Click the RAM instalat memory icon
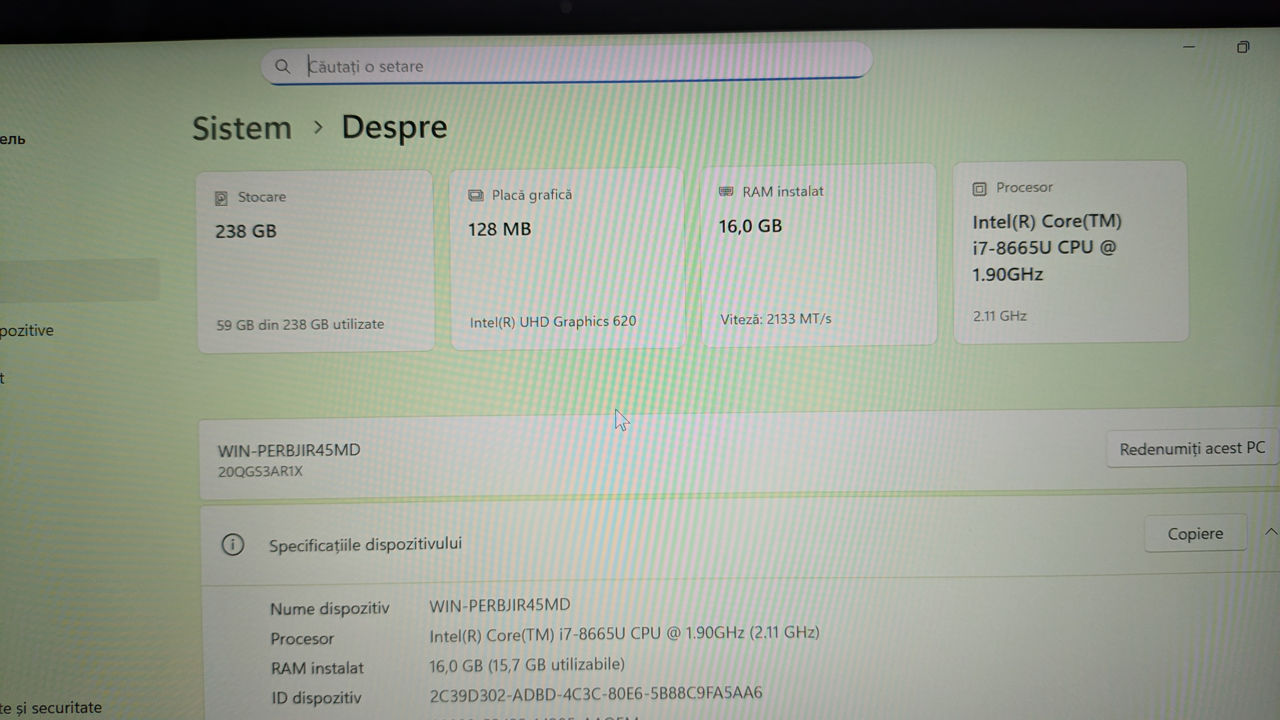This screenshot has width=1280, height=720. pyautogui.click(x=726, y=191)
